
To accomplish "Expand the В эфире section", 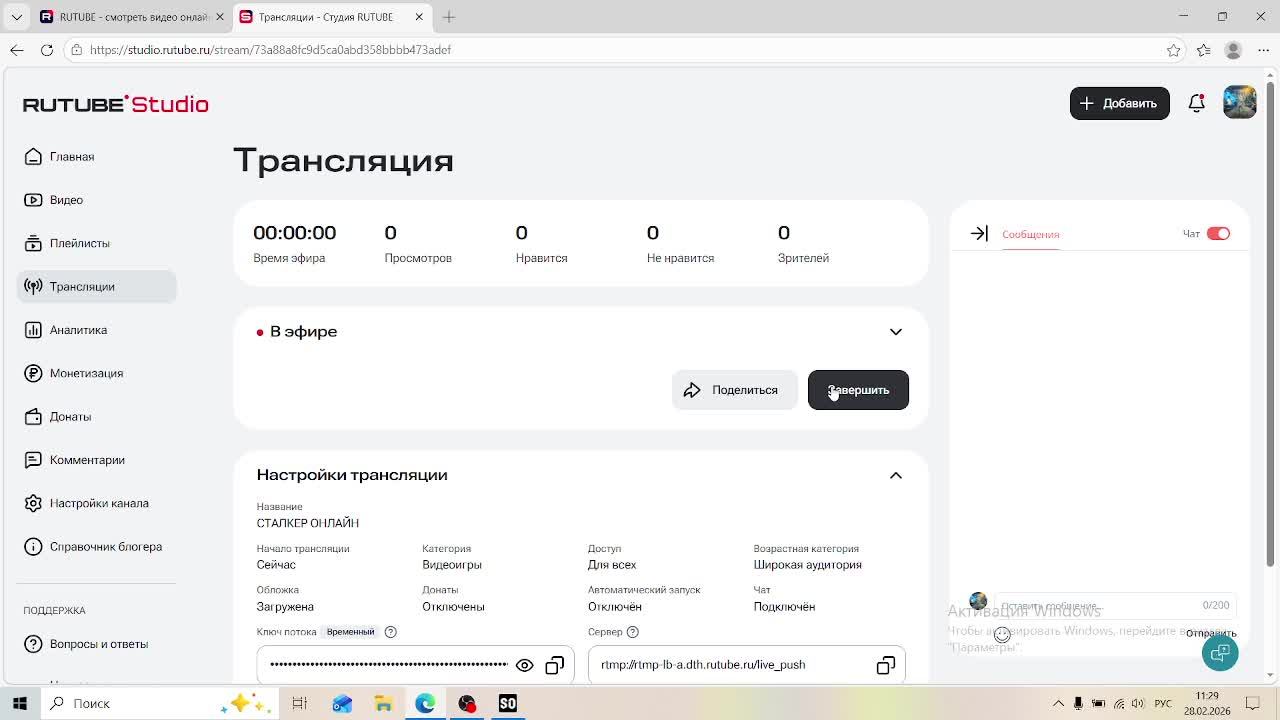I will pyautogui.click(x=896, y=332).
